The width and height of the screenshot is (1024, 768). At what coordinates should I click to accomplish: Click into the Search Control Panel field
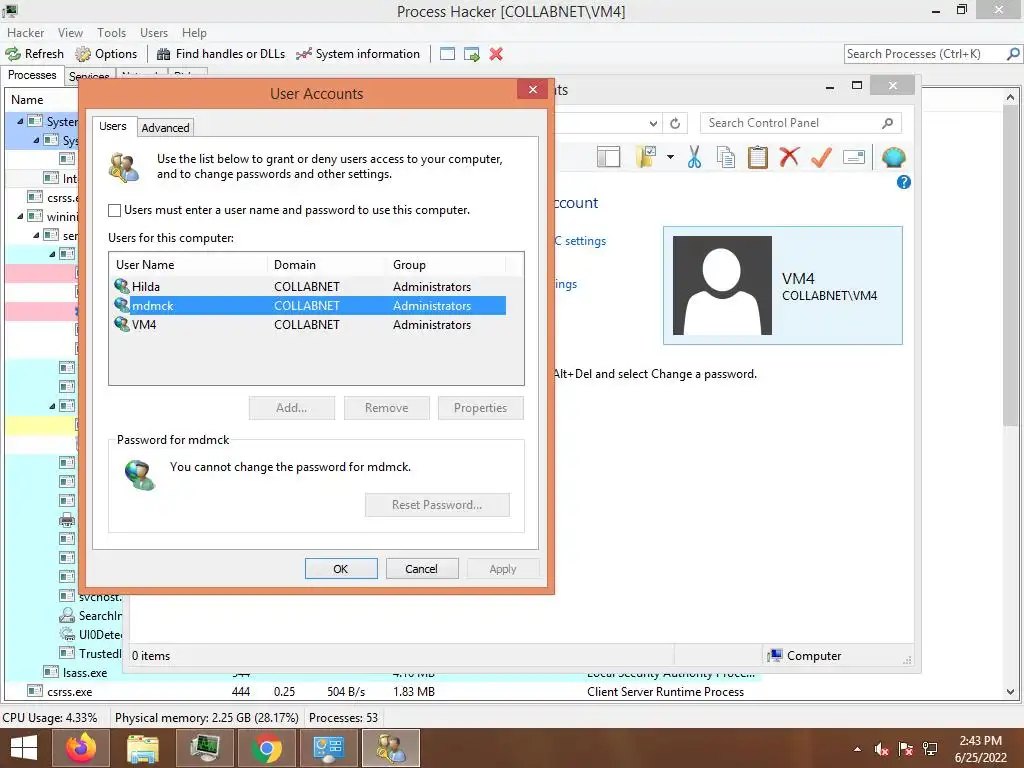790,123
